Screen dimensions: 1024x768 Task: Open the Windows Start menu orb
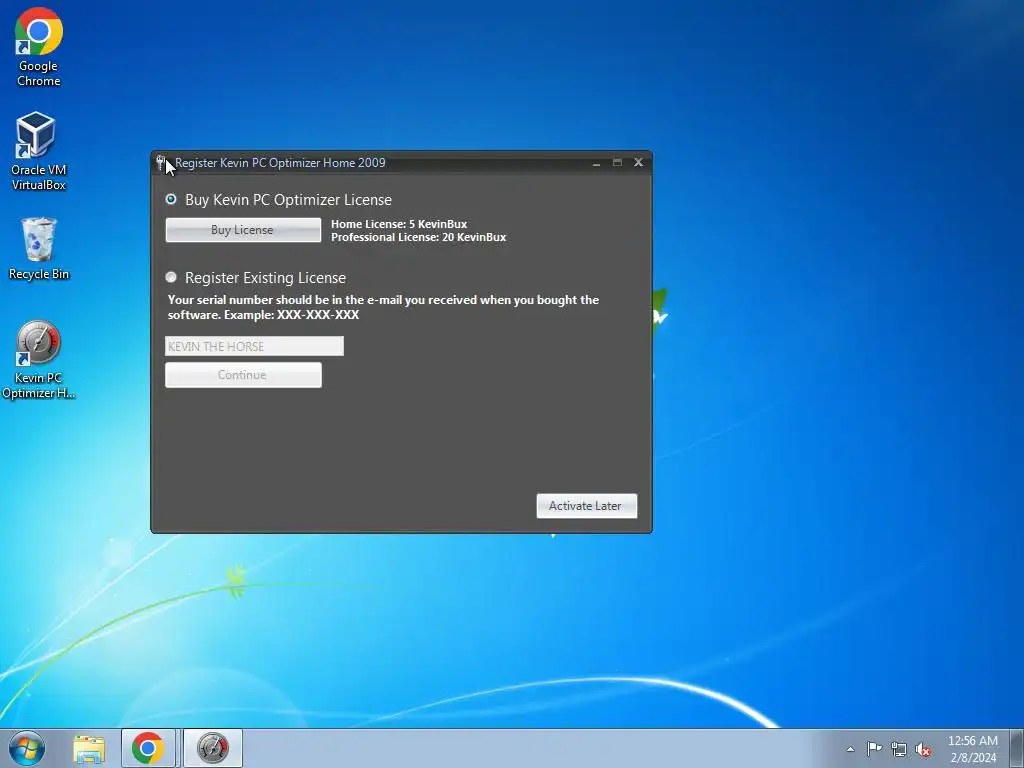pos(27,748)
